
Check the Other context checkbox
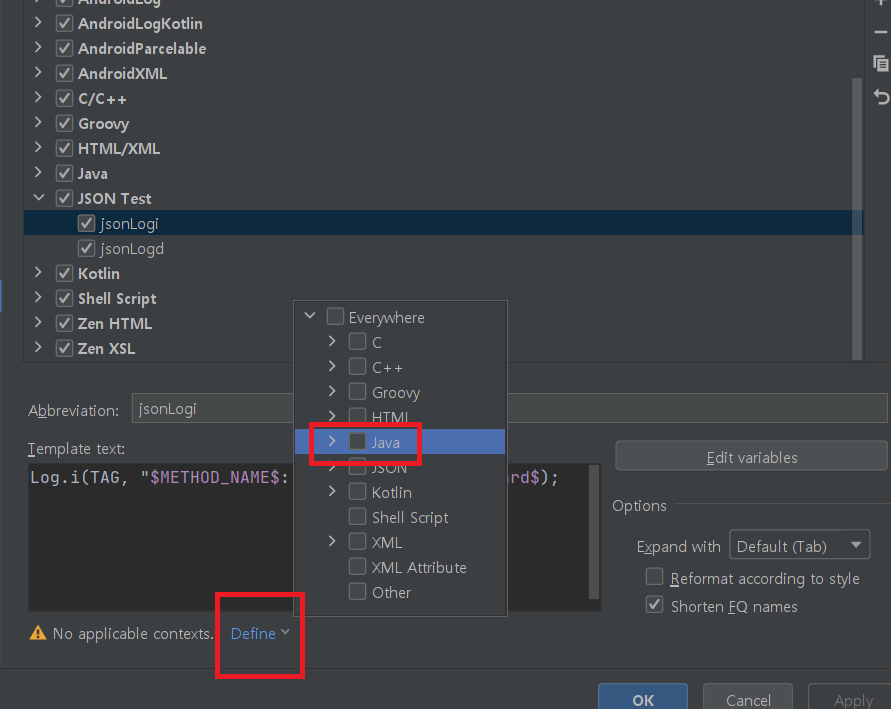pos(357,591)
